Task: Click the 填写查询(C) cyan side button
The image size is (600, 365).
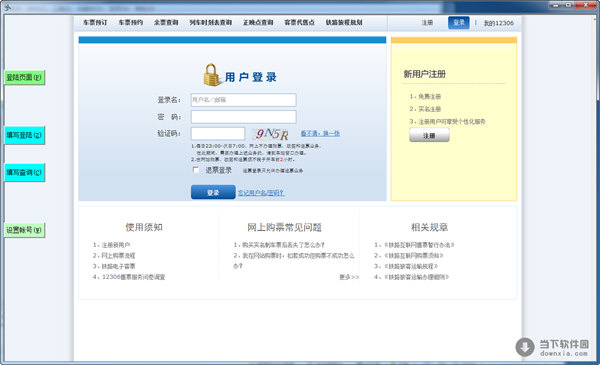Action: 24,173
